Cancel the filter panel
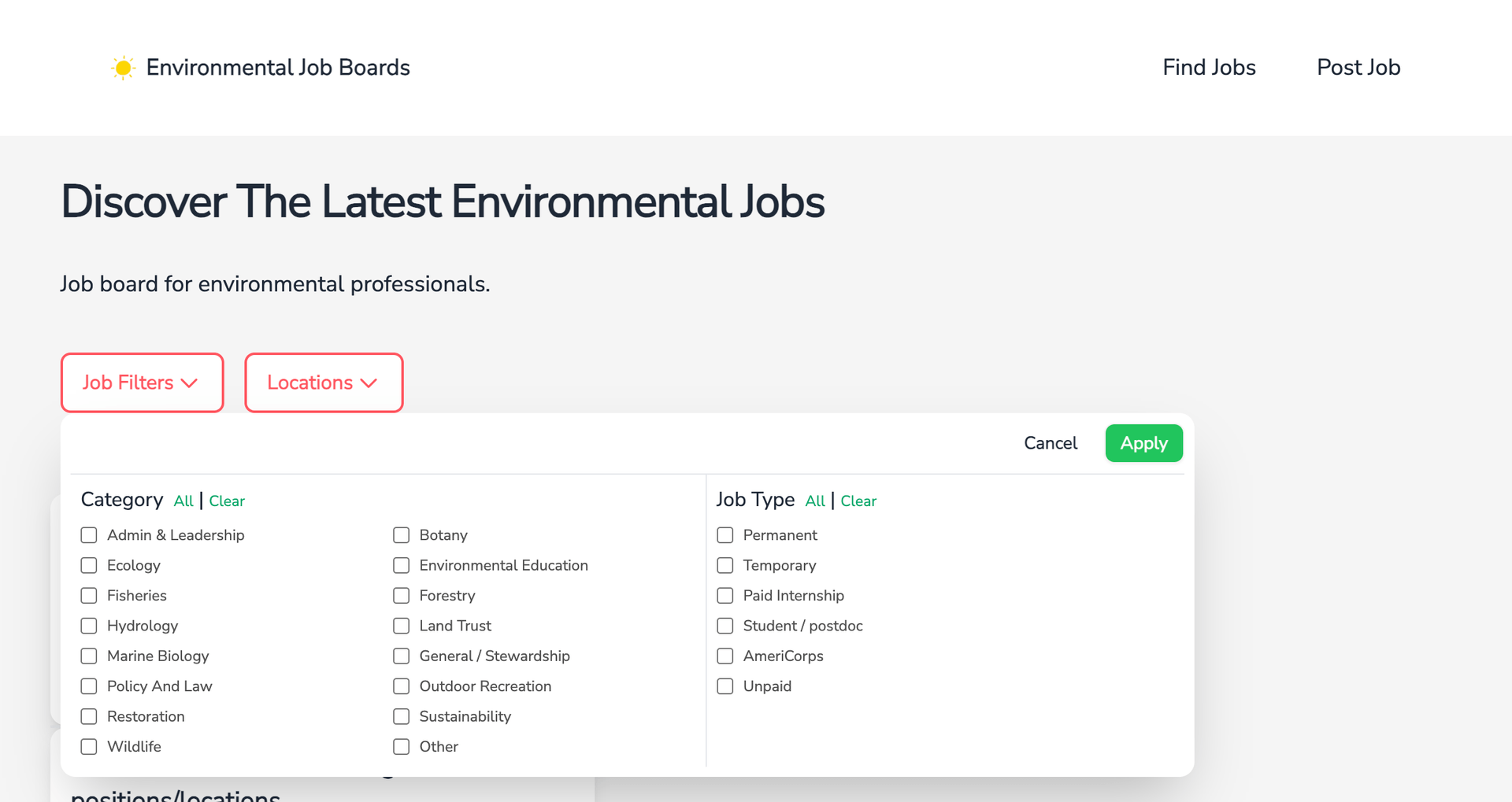This screenshot has height=802, width=1512. click(x=1051, y=443)
